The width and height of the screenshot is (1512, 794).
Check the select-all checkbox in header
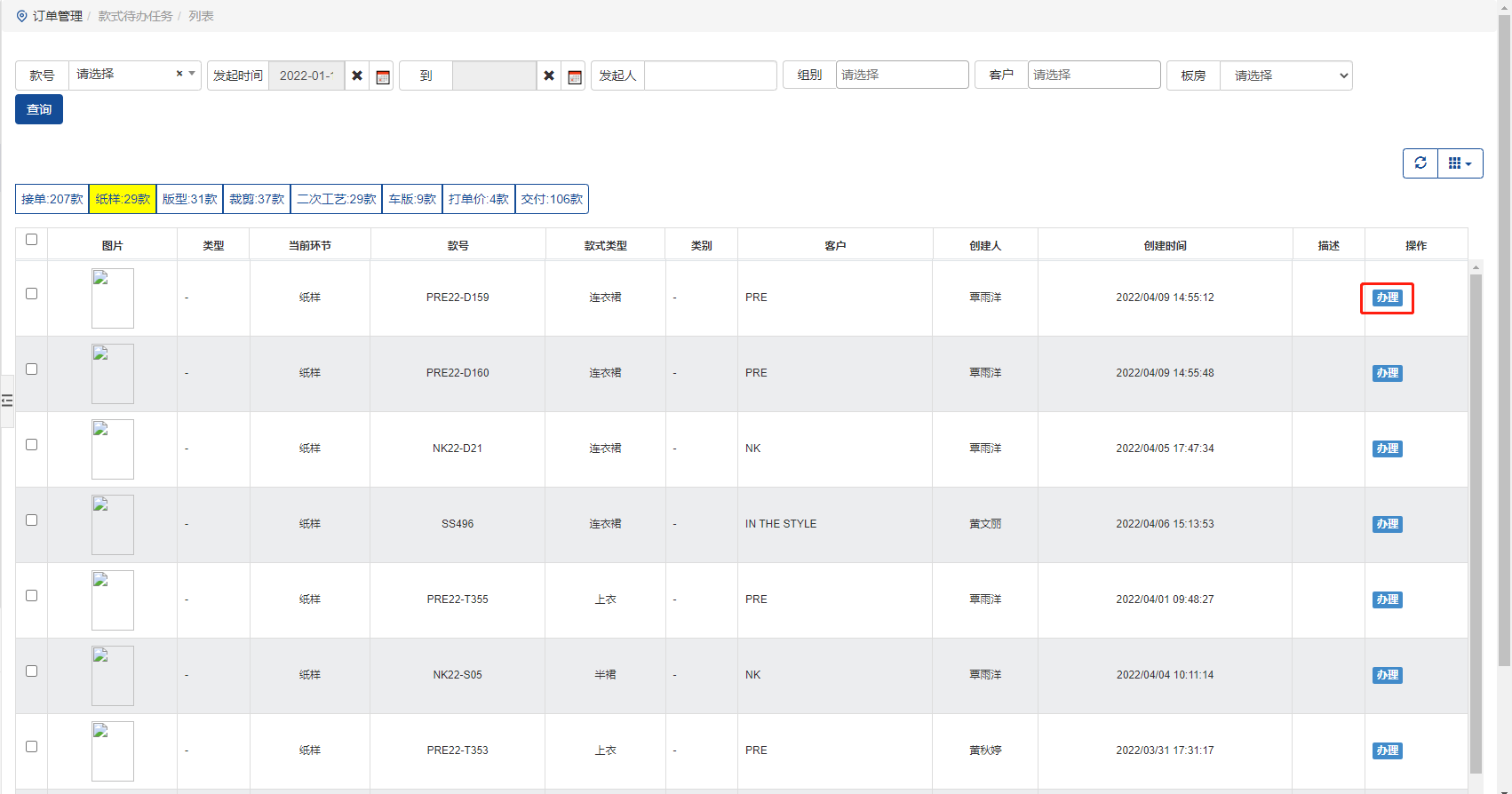32,240
